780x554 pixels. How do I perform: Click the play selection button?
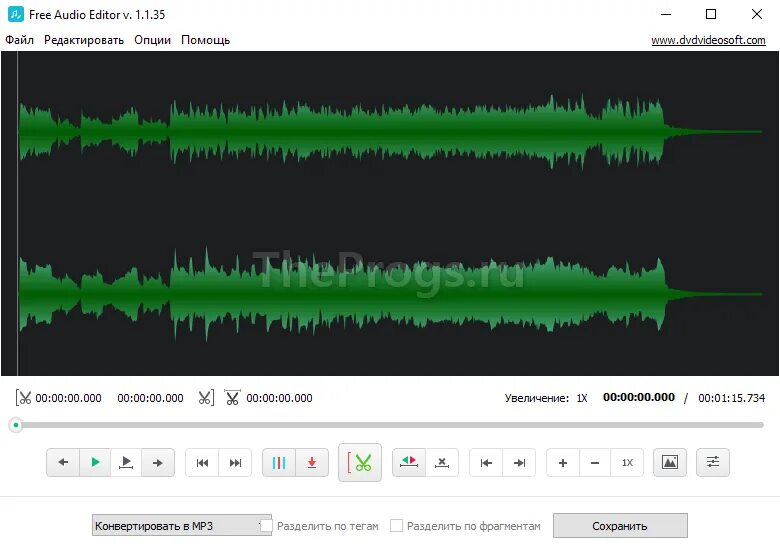pos(126,462)
